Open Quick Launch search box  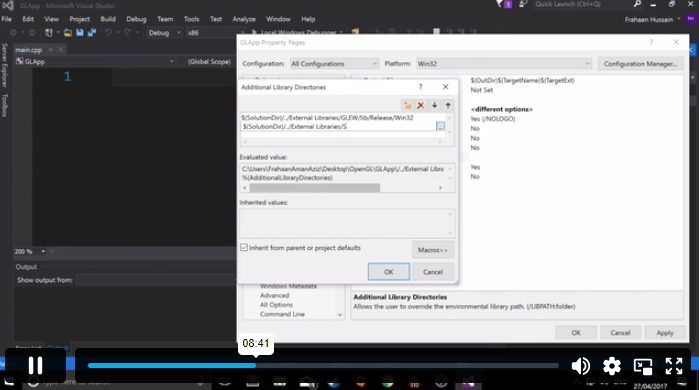point(588,4)
